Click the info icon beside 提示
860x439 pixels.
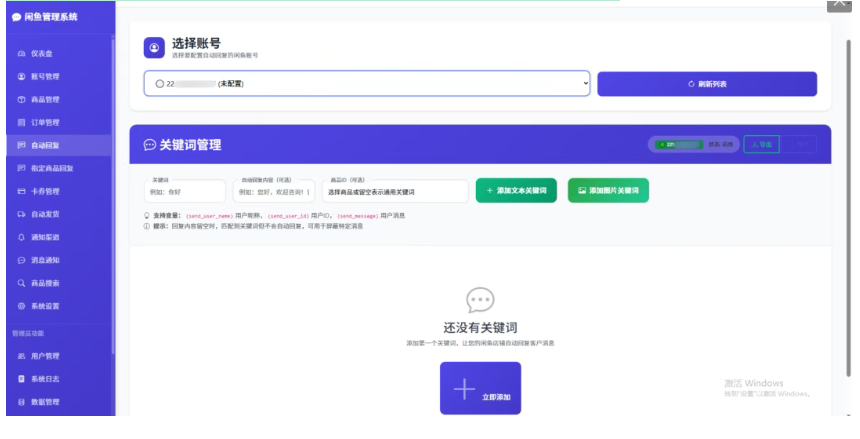coord(146,226)
